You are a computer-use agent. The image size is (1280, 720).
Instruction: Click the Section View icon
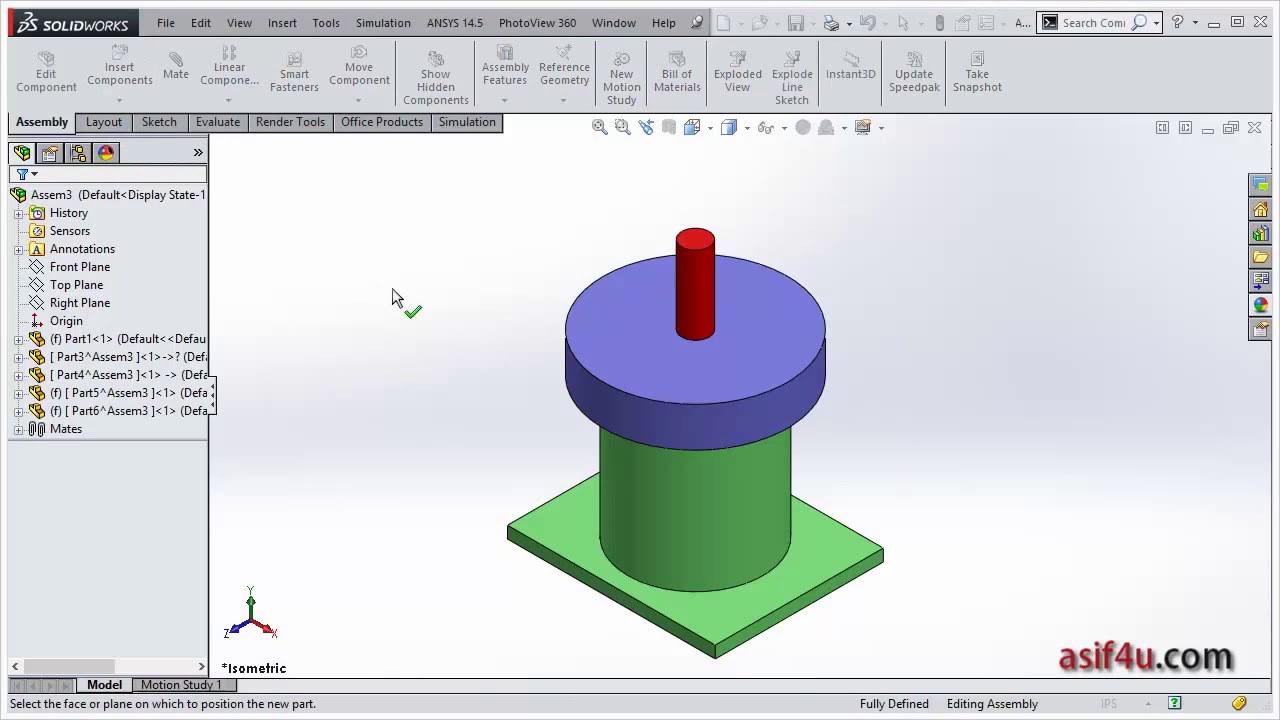[668, 127]
